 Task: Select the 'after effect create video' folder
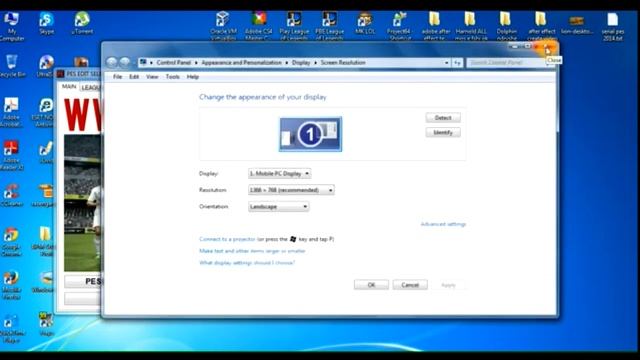tap(542, 27)
